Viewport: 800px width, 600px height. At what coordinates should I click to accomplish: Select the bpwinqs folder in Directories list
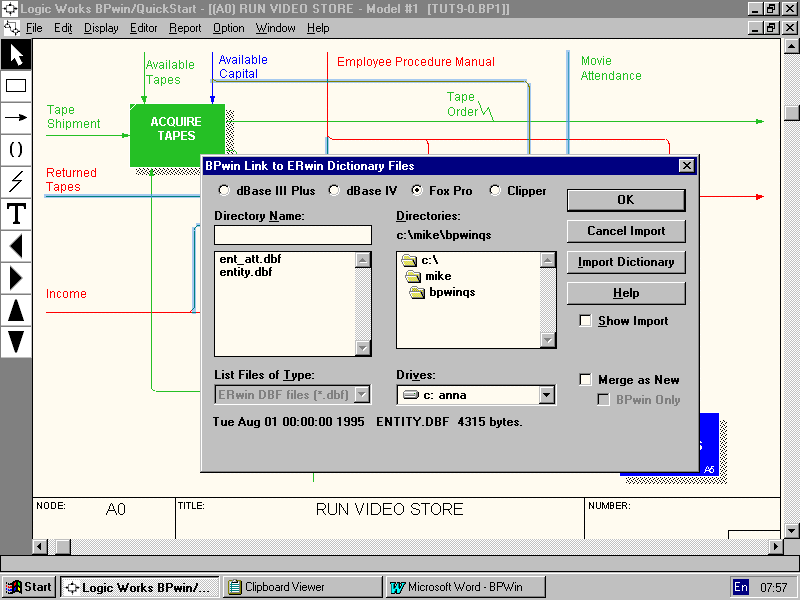[442, 292]
